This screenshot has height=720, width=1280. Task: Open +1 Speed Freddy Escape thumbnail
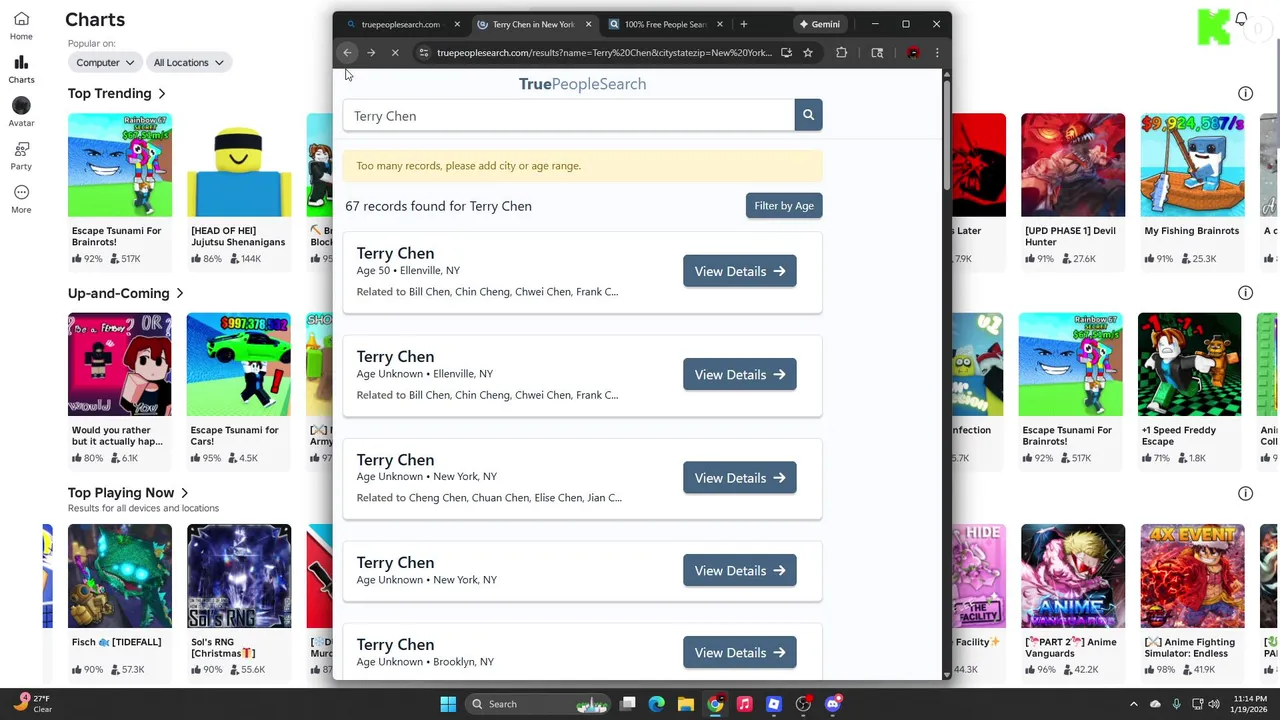[x=1189, y=365]
